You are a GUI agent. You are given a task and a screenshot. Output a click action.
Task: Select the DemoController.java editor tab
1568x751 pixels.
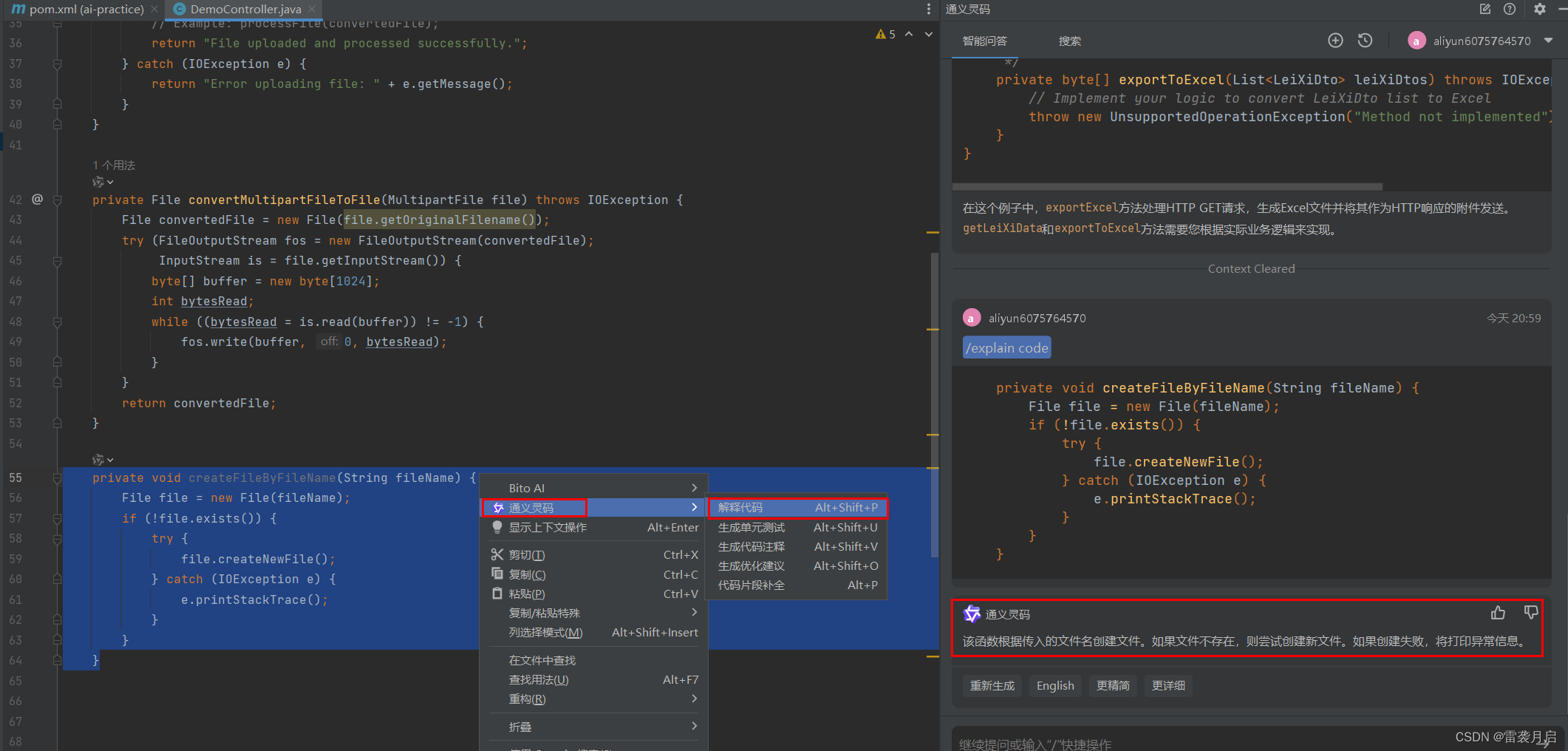[245, 9]
